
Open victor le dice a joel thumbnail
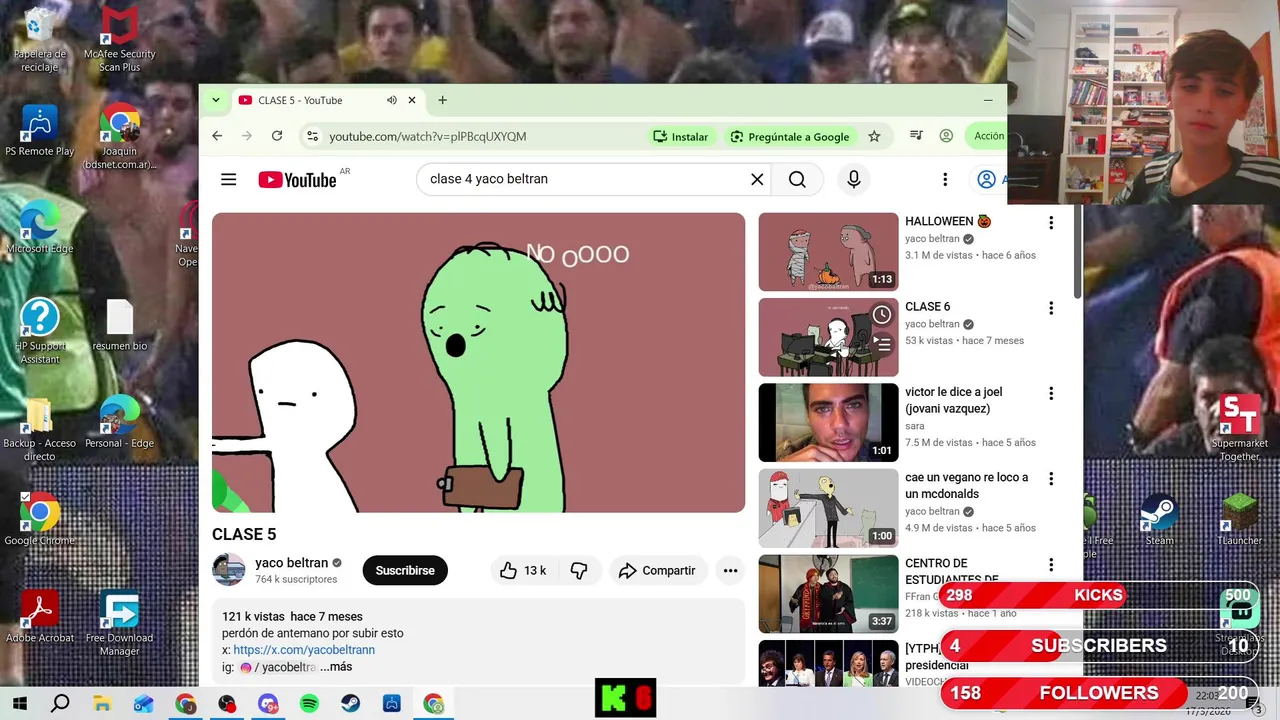[x=828, y=423]
